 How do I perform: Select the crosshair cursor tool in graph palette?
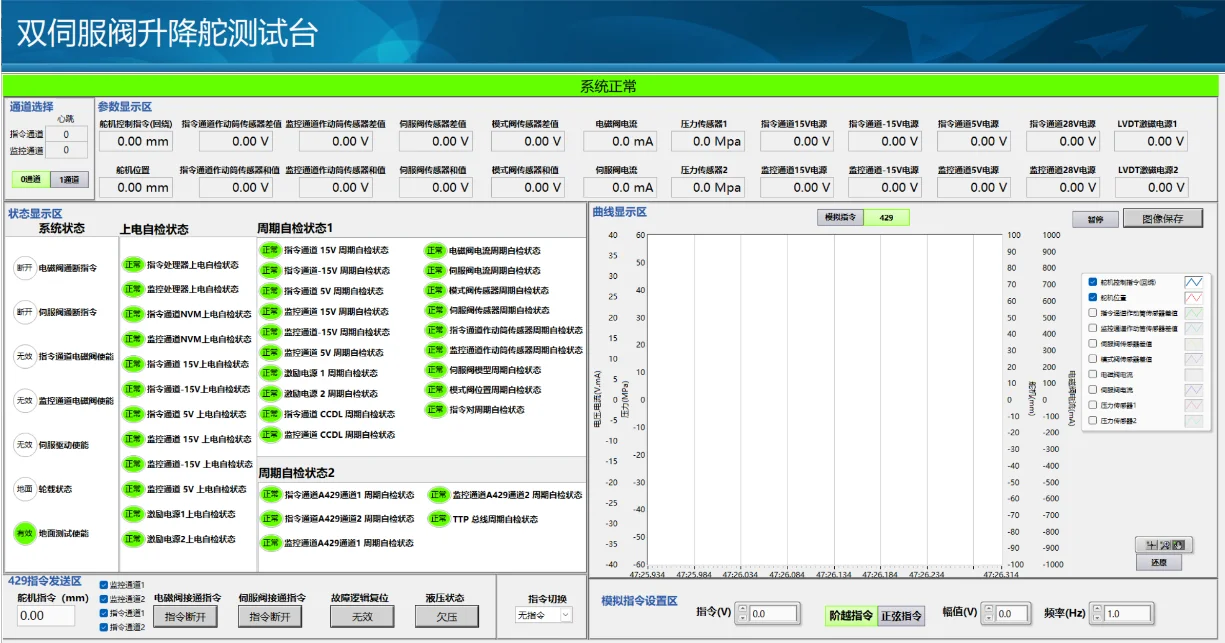(1150, 545)
